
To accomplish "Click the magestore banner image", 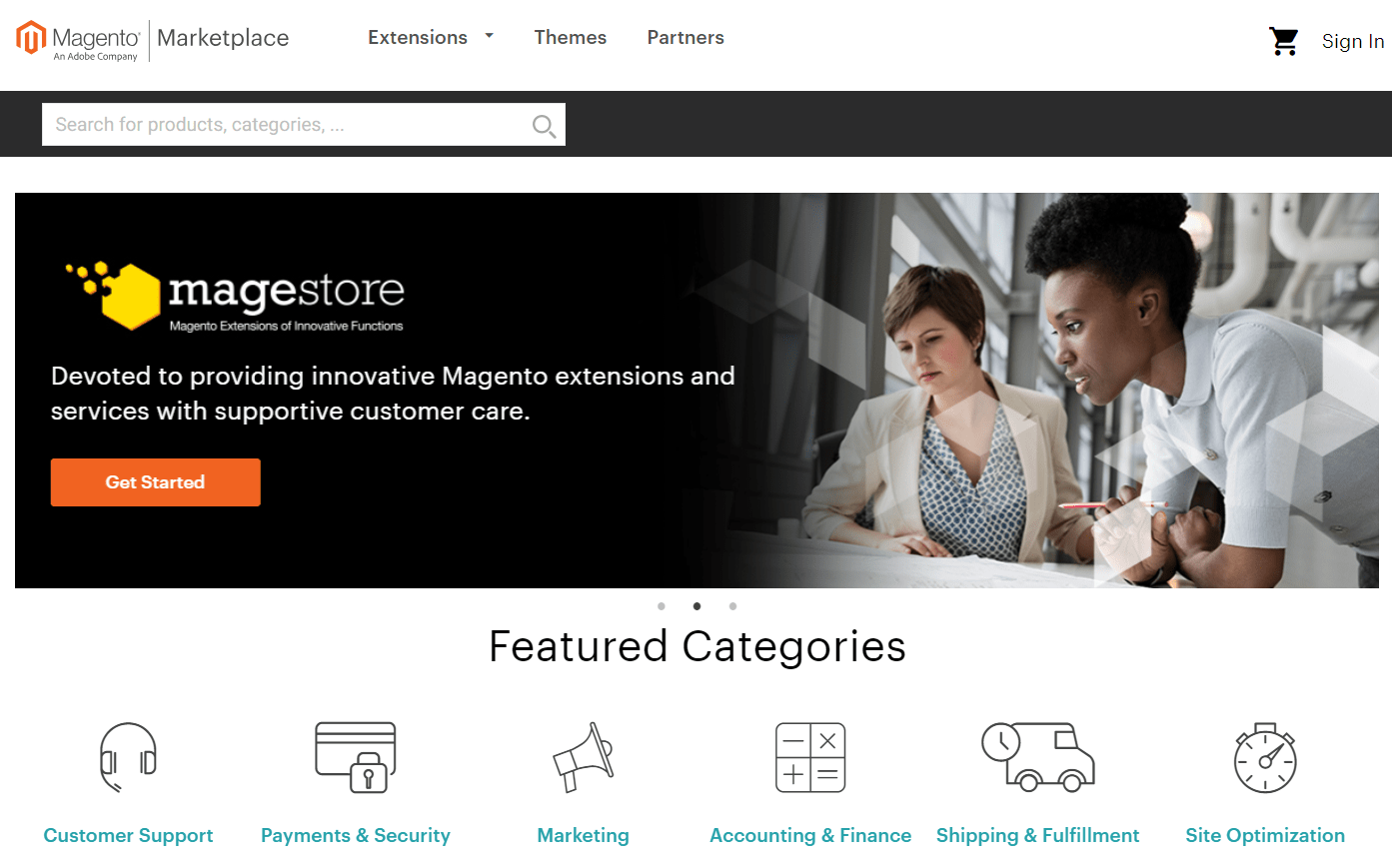I will point(696,391).
